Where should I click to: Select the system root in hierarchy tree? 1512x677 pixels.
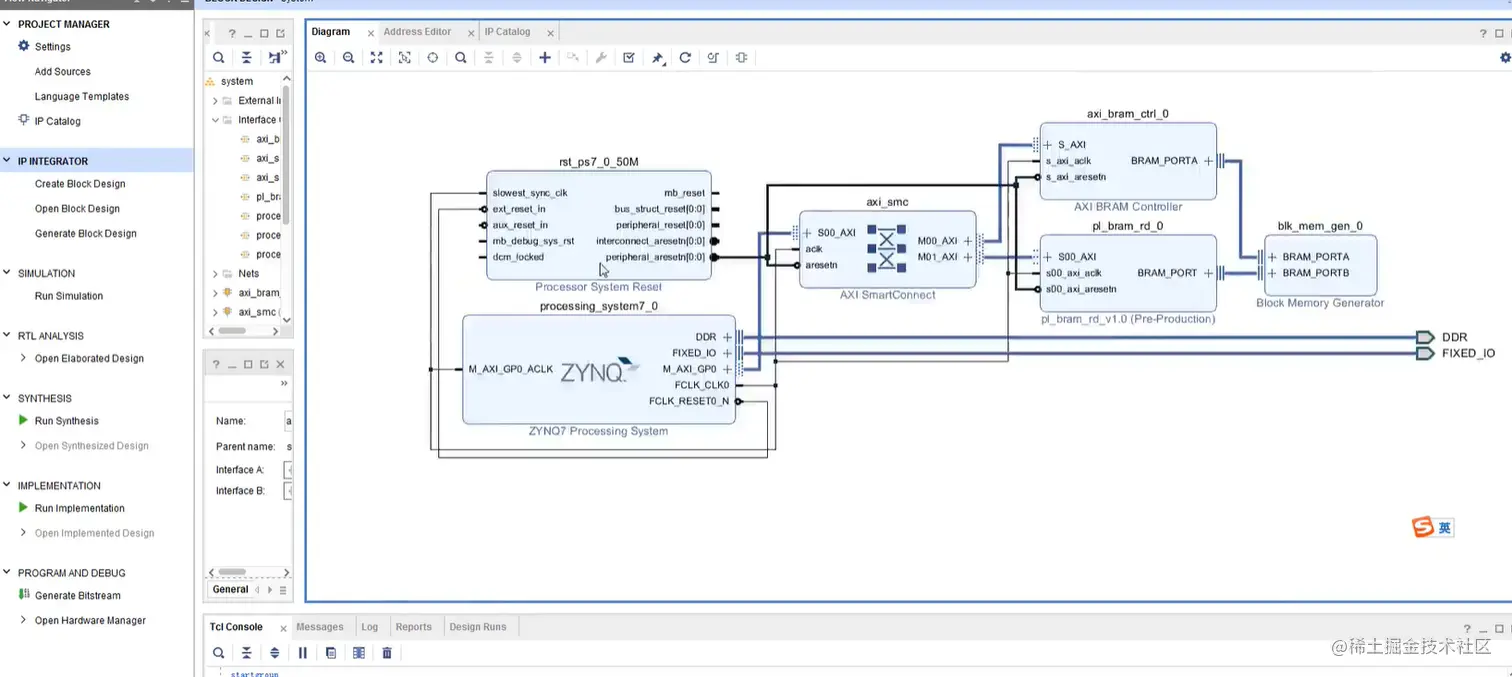(x=237, y=82)
